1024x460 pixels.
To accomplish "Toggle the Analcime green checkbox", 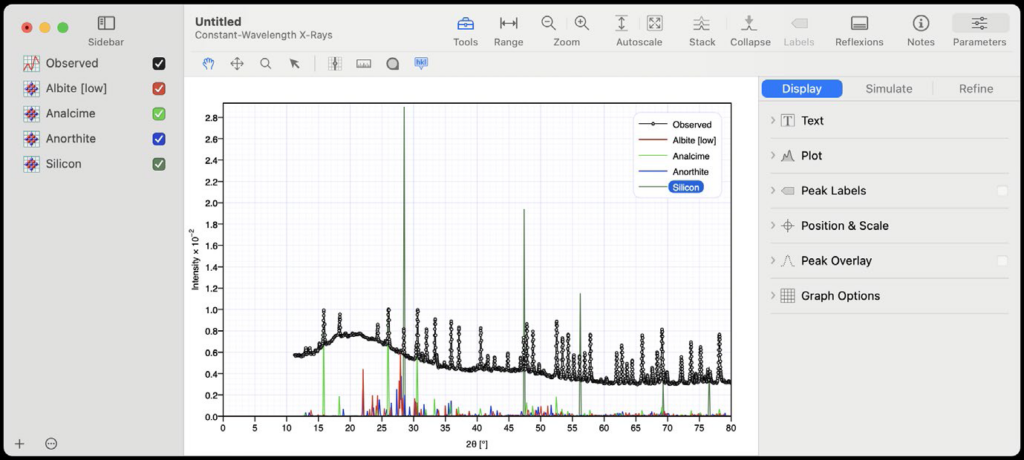I will 159,114.
